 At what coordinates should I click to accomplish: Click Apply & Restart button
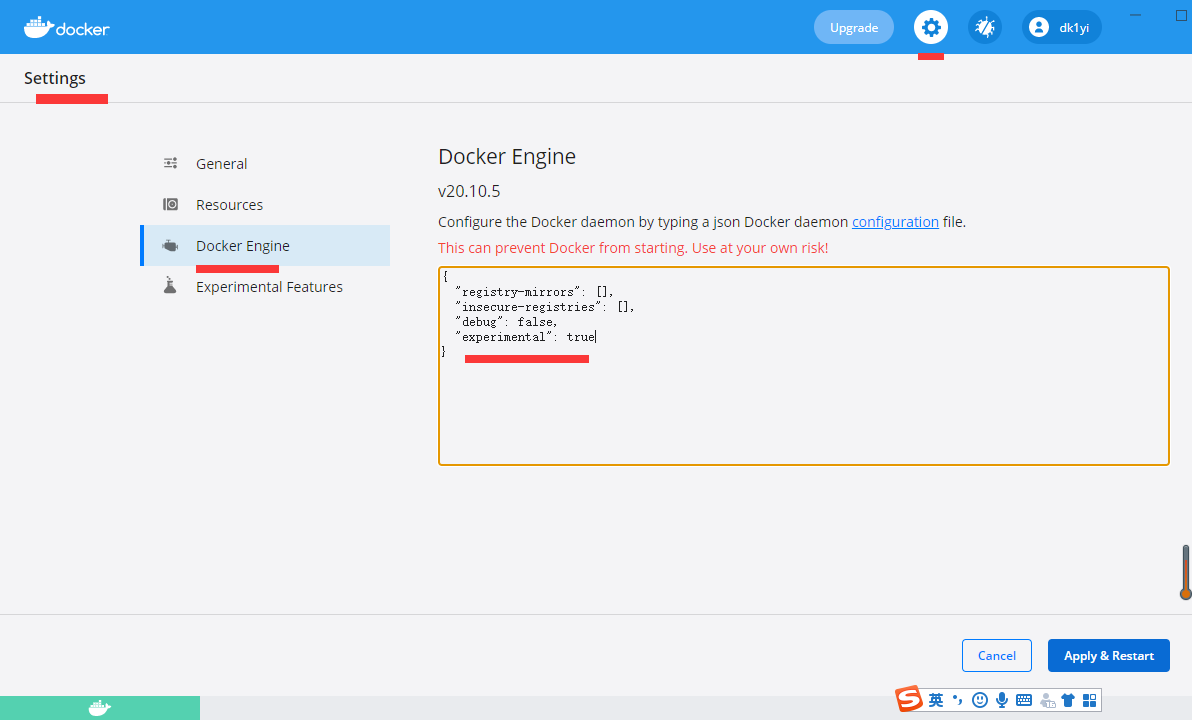(x=1108, y=655)
